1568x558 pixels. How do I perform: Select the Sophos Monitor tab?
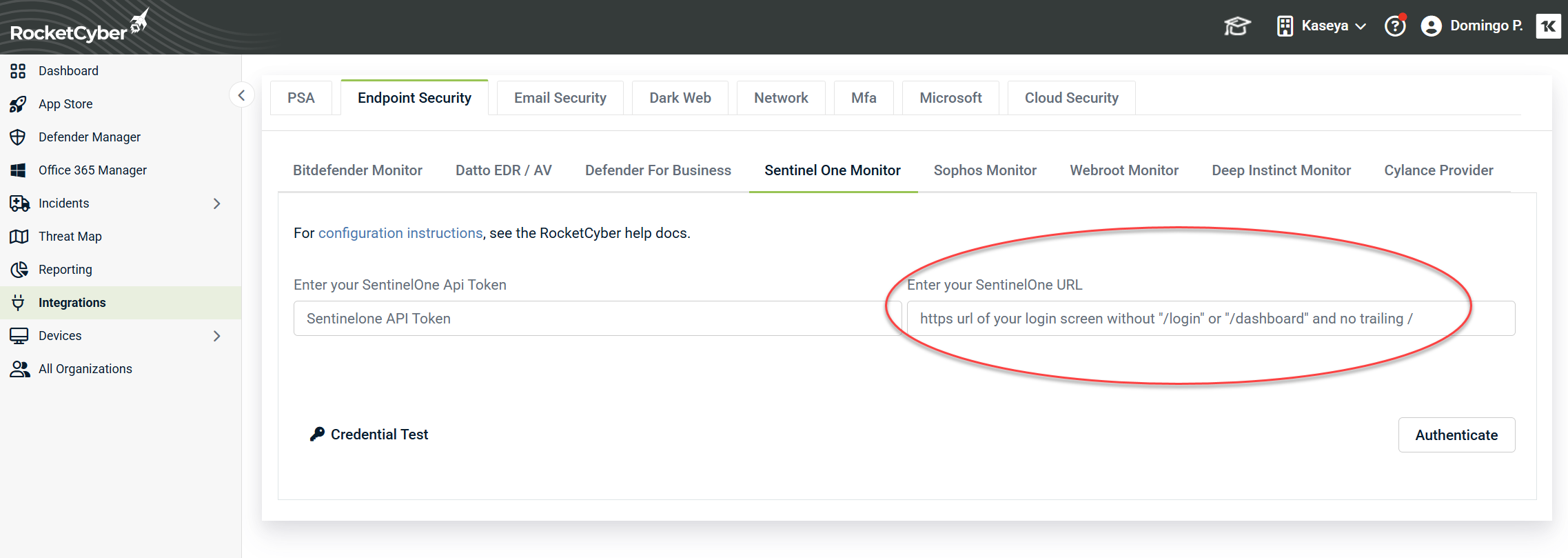click(x=984, y=170)
